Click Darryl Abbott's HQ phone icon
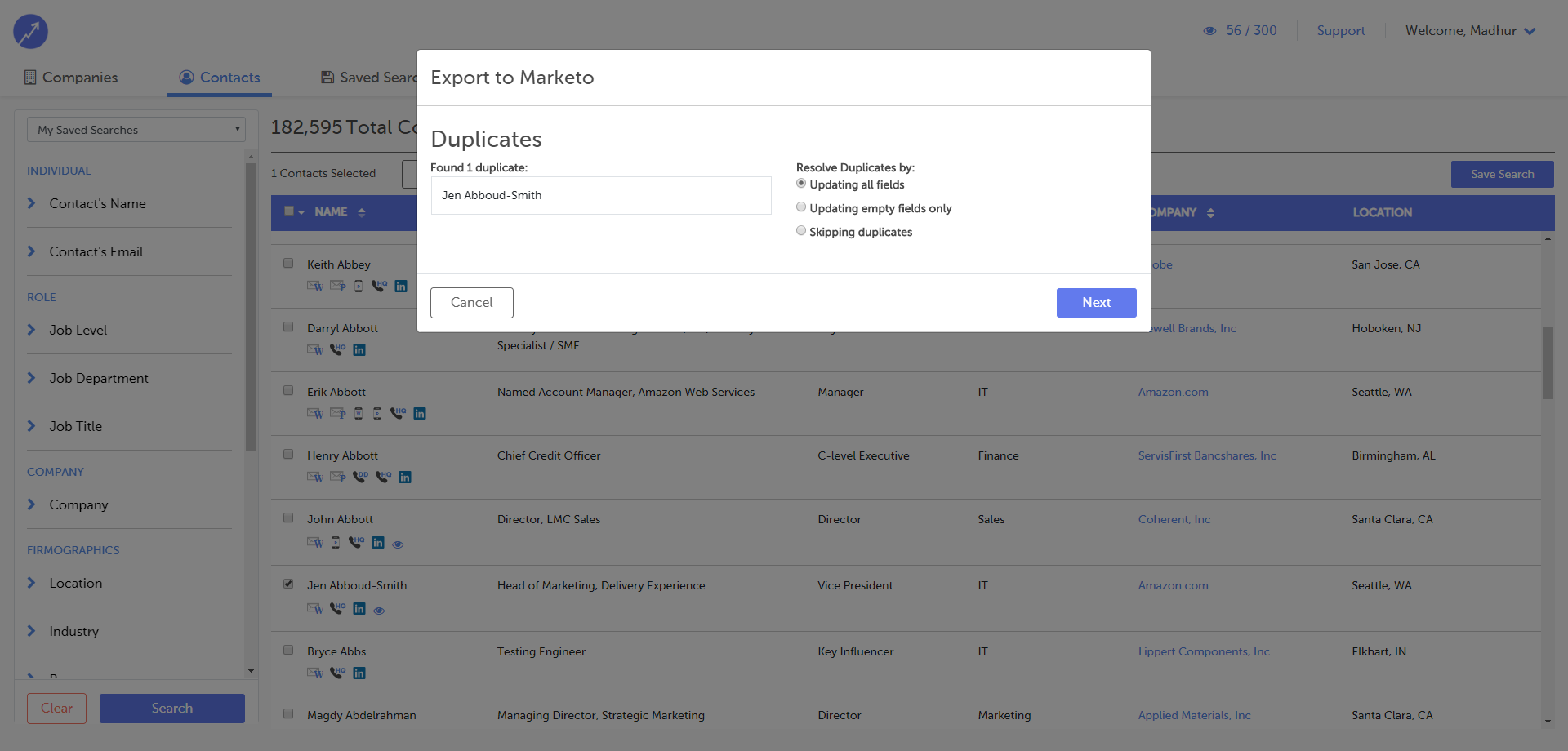The width and height of the screenshot is (1568, 751). pyautogui.click(x=338, y=349)
